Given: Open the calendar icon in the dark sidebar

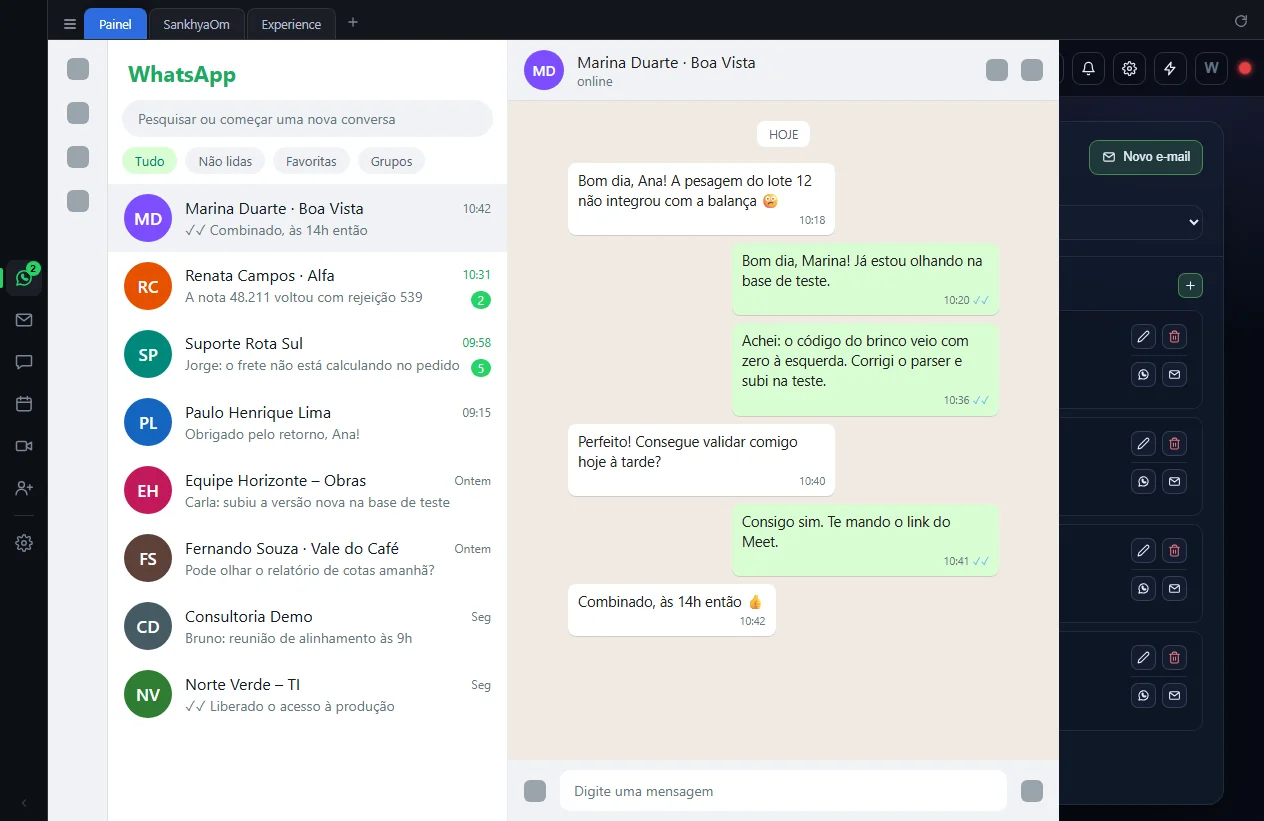Looking at the screenshot, I should click(x=24, y=404).
